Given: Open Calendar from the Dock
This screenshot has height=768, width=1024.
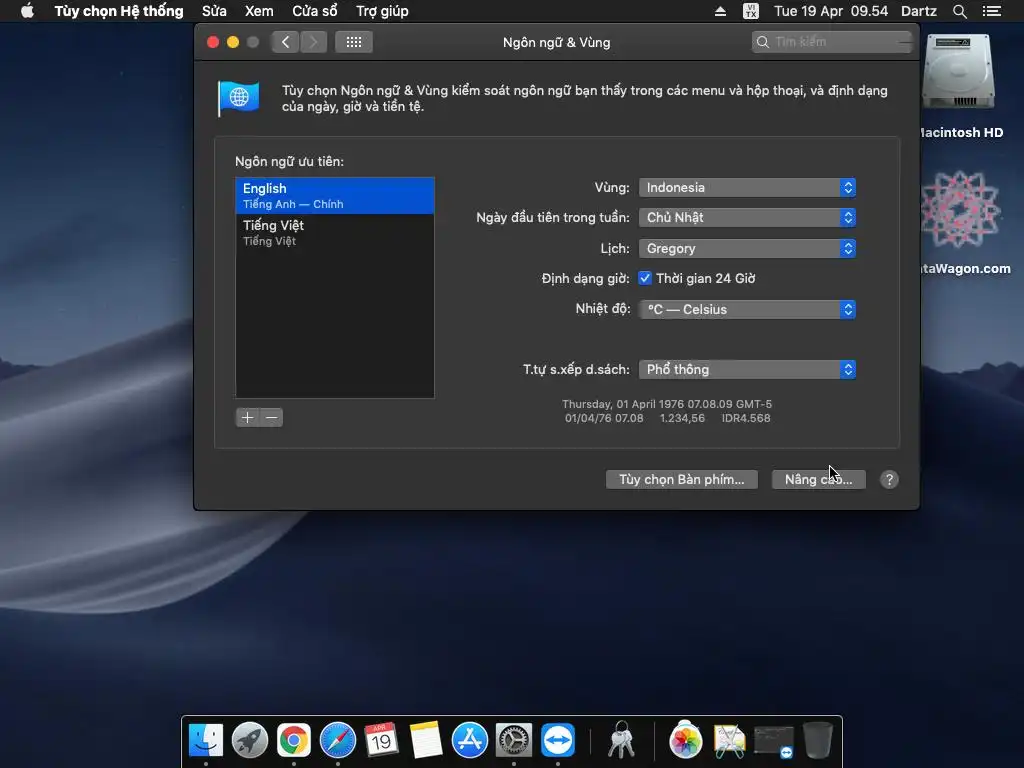Looking at the screenshot, I should pyautogui.click(x=381, y=740).
